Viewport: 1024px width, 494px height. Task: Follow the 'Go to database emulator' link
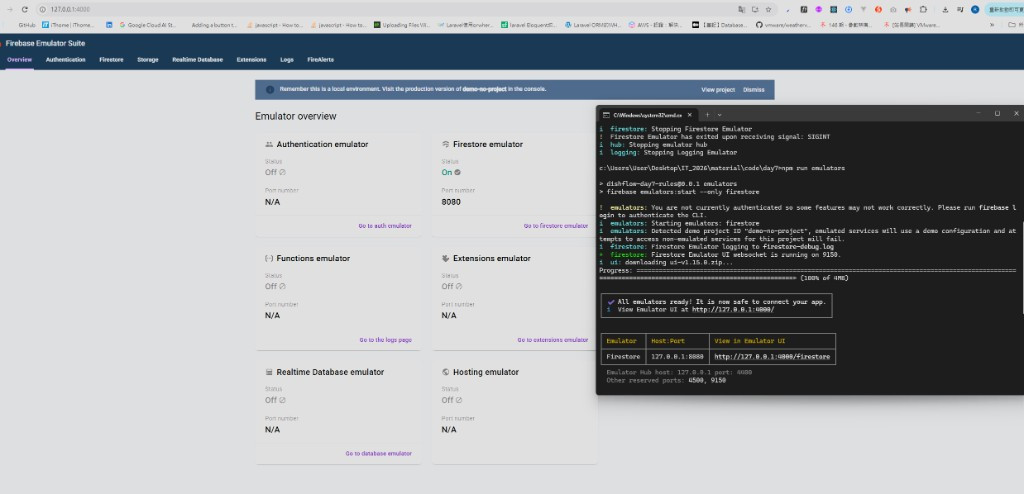pos(379,453)
